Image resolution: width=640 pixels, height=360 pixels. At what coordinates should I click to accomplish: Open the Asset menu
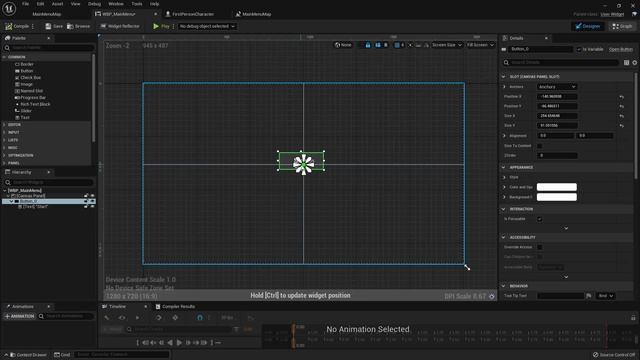click(x=57, y=4)
